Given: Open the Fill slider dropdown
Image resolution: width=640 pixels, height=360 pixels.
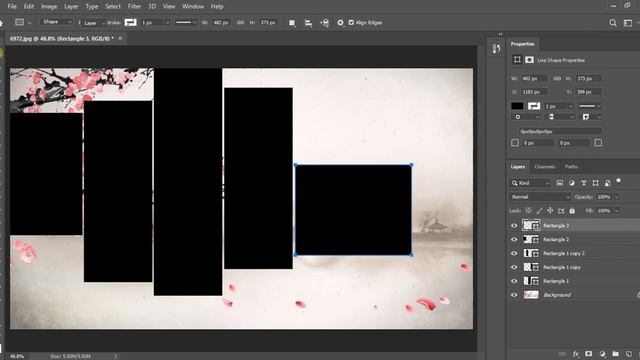Looking at the screenshot, I should coord(616,211).
